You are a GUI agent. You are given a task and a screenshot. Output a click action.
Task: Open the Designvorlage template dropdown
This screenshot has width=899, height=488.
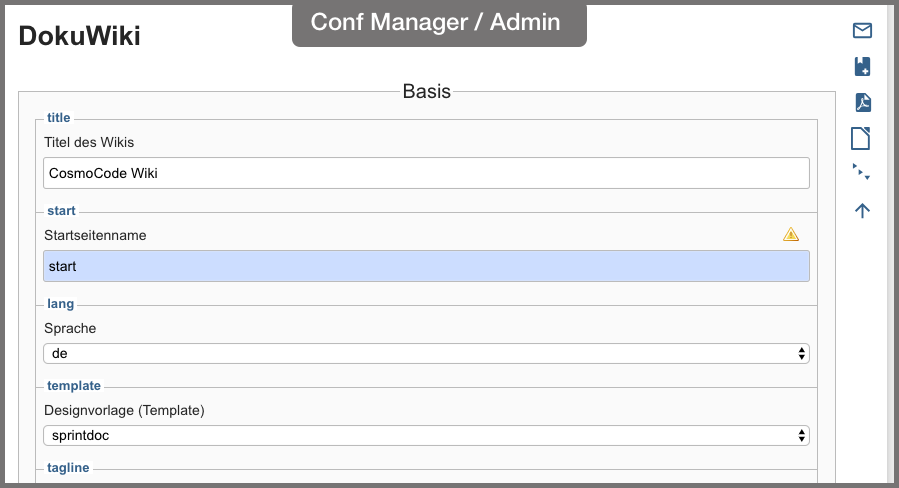pyautogui.click(x=426, y=435)
